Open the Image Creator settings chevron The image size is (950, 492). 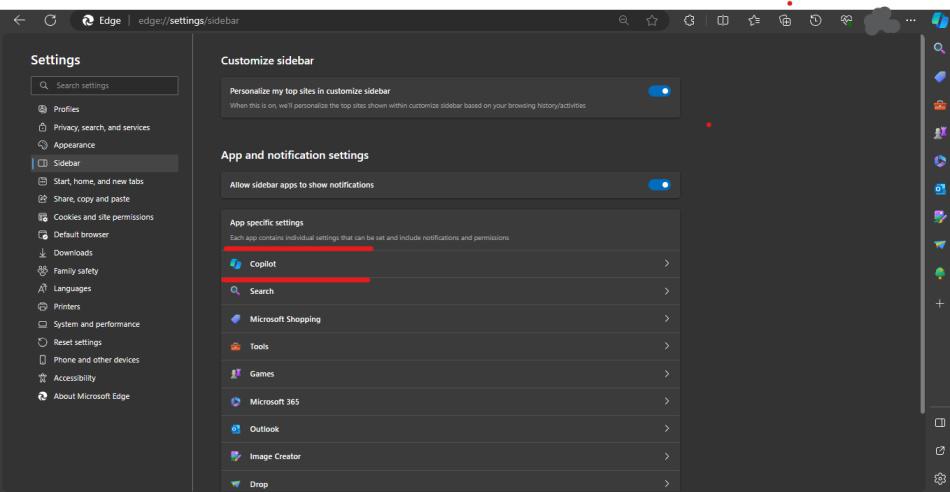tap(666, 456)
